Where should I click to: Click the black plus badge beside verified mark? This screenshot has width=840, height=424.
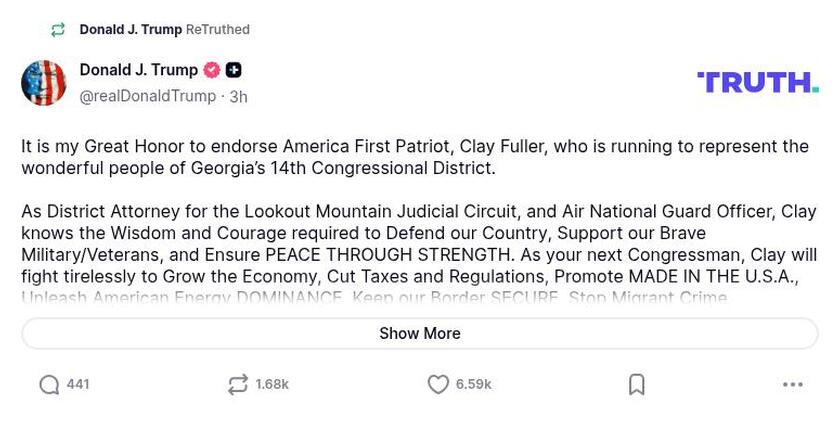coord(233,70)
